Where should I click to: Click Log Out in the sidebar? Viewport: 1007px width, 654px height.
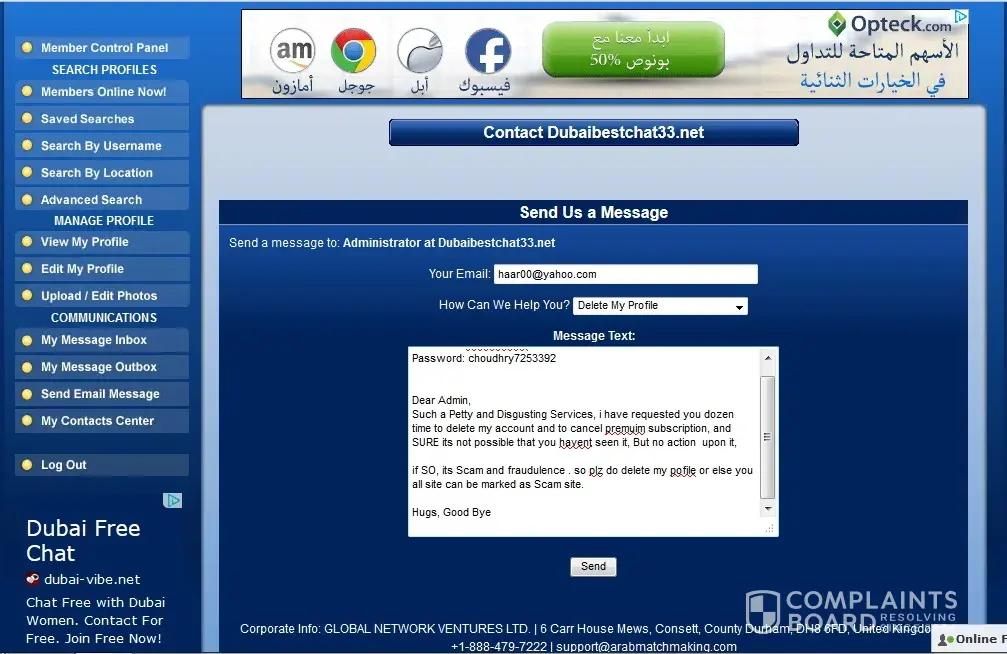coord(102,465)
